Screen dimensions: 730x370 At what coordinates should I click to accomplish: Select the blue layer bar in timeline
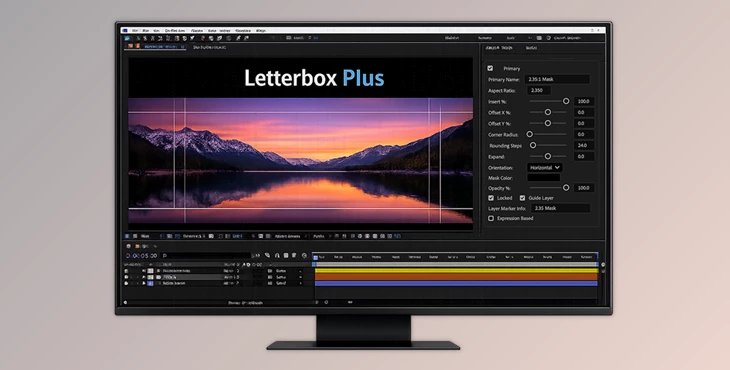[456, 283]
